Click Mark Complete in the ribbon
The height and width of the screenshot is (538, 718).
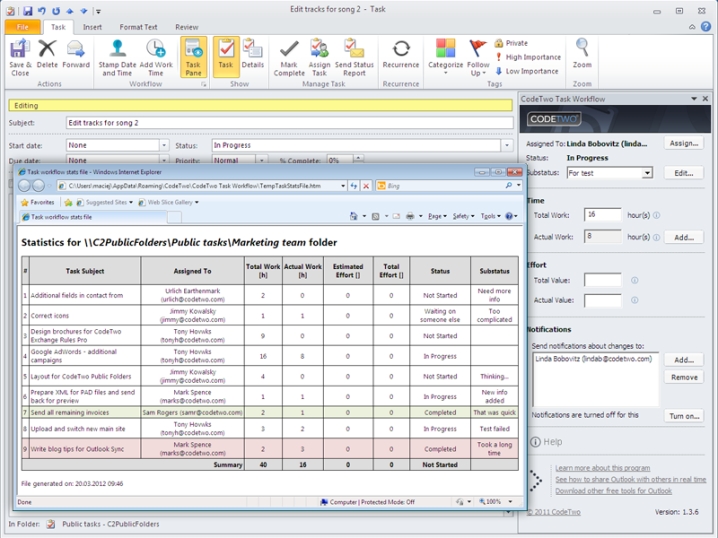tap(289, 50)
